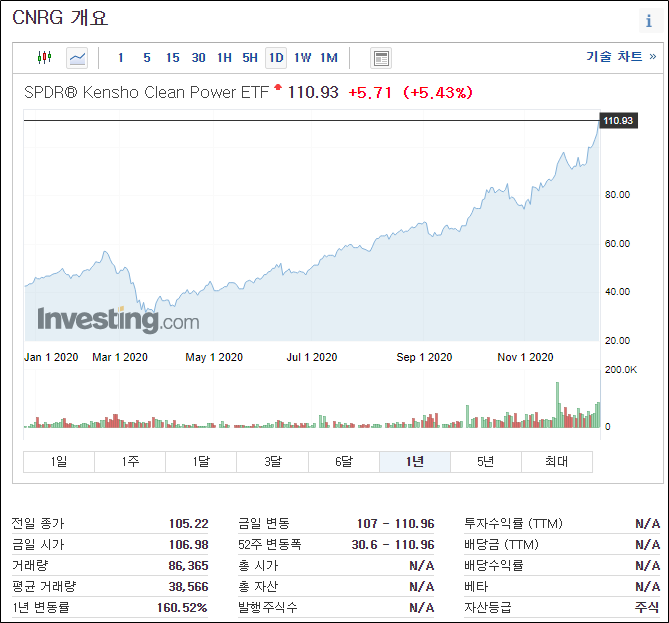This screenshot has height=623, width=669.
Task: Click the +5.71 price change value
Action: pos(370,93)
